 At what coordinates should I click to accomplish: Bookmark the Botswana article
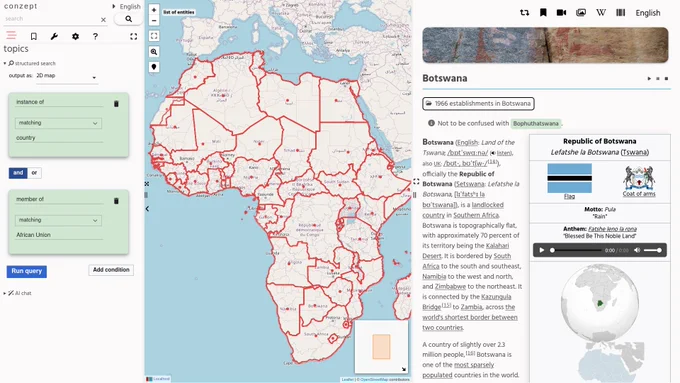(543, 13)
